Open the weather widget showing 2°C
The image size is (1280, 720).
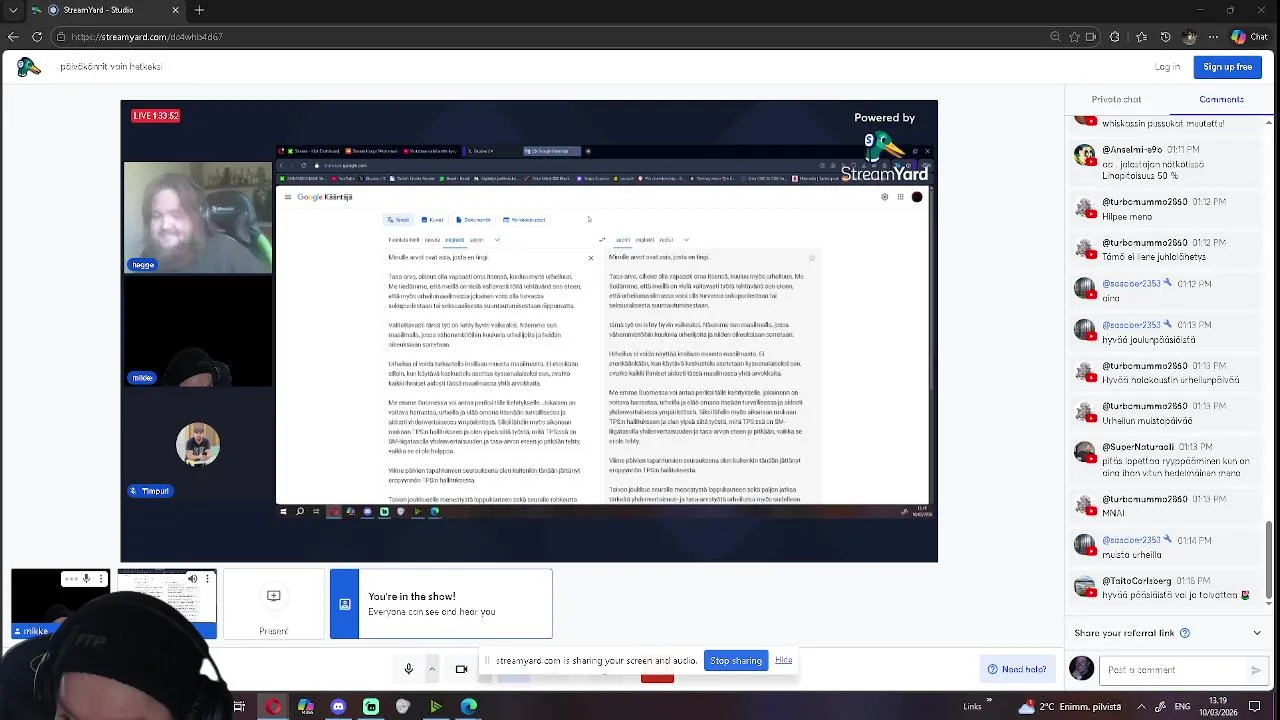1070,707
